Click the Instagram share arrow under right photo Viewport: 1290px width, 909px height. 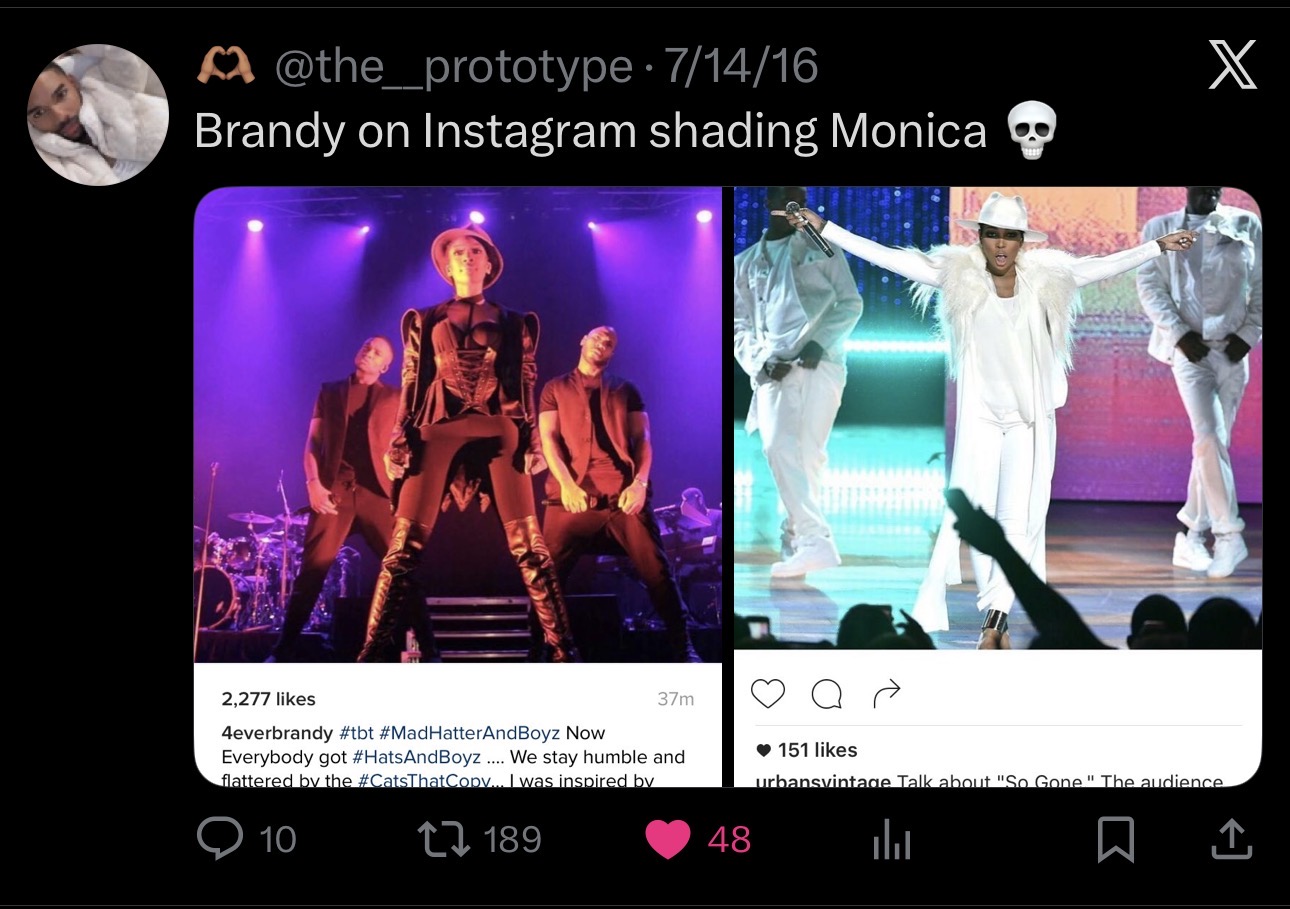[x=887, y=693]
